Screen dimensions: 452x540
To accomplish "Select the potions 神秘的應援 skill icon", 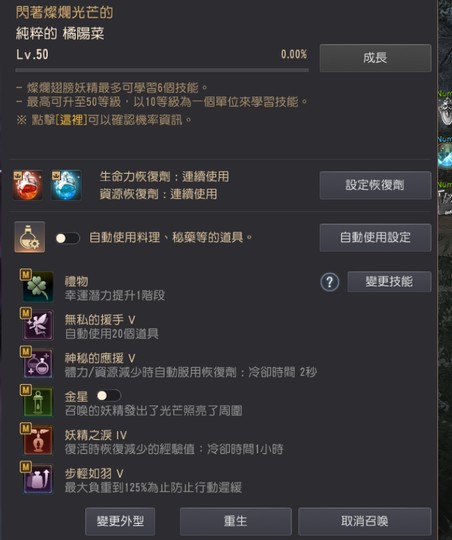I will (x=38, y=363).
